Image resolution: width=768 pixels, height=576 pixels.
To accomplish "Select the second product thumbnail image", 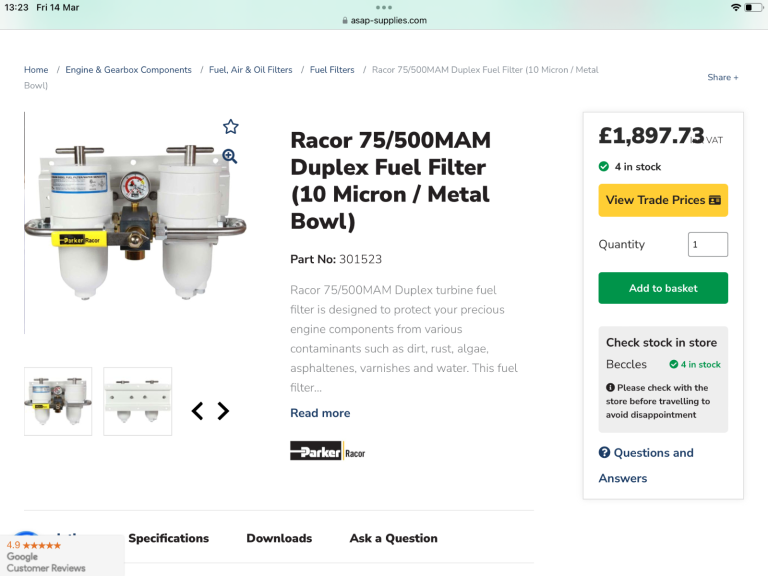I will pyautogui.click(x=137, y=401).
